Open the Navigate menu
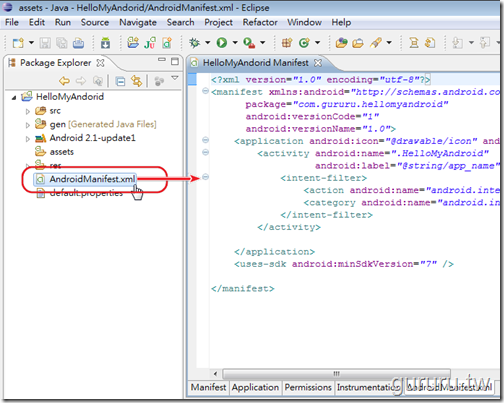 [x=138, y=22]
